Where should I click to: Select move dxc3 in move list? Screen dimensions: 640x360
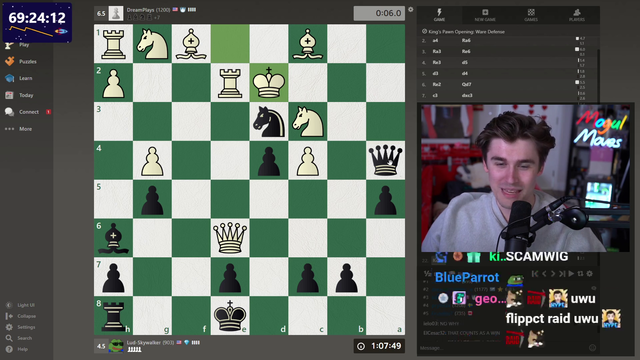point(467,96)
